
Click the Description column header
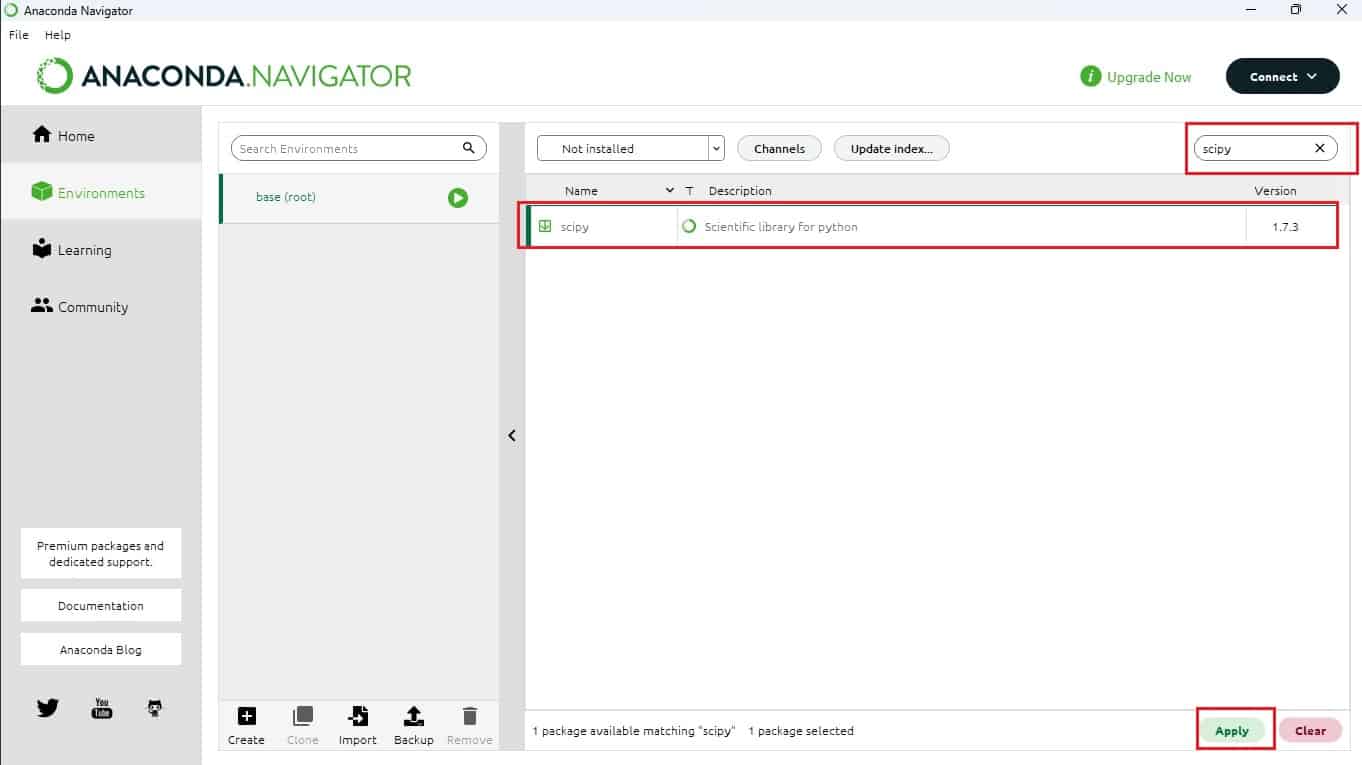pos(740,191)
